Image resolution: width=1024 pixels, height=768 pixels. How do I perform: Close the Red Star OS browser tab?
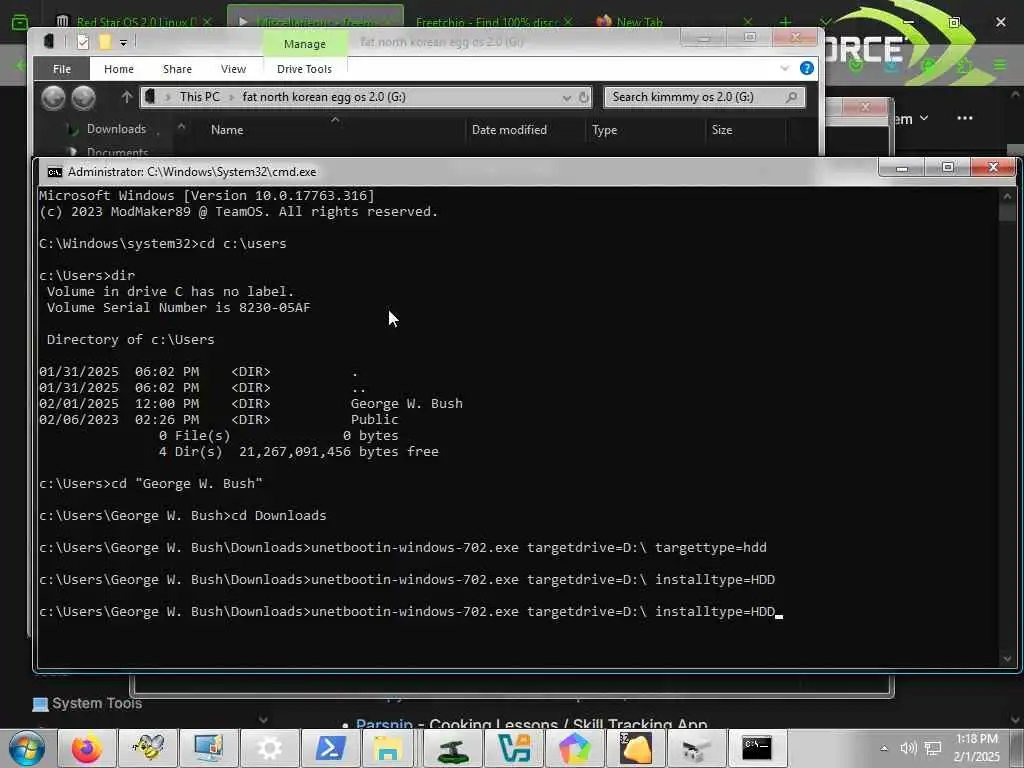click(x=207, y=22)
